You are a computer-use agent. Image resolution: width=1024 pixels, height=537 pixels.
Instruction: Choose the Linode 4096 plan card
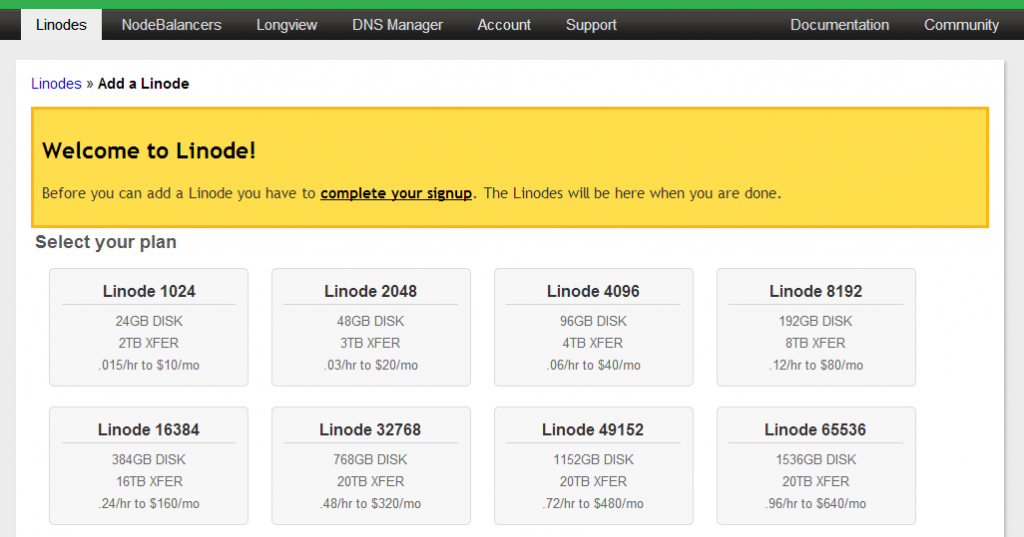594,327
